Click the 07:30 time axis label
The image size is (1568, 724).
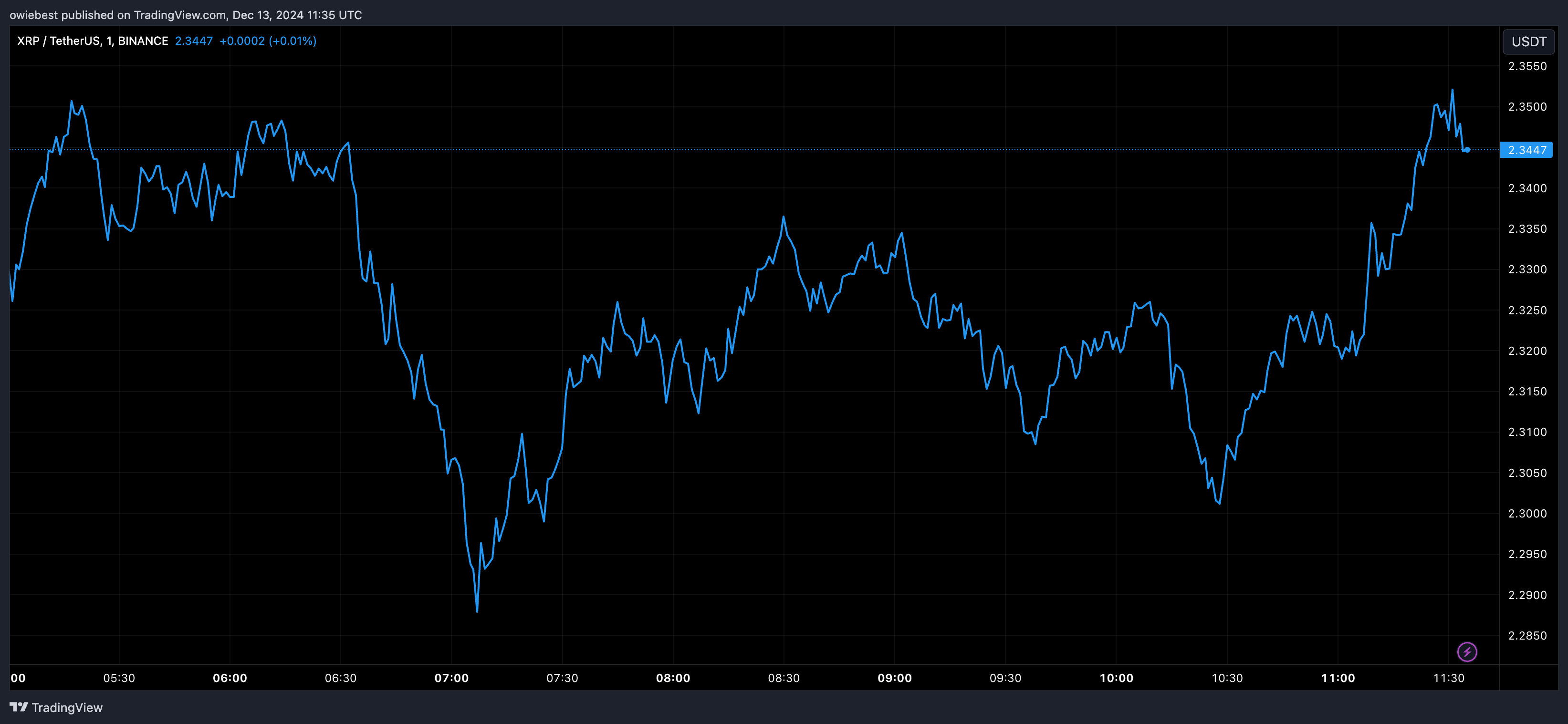click(x=562, y=678)
